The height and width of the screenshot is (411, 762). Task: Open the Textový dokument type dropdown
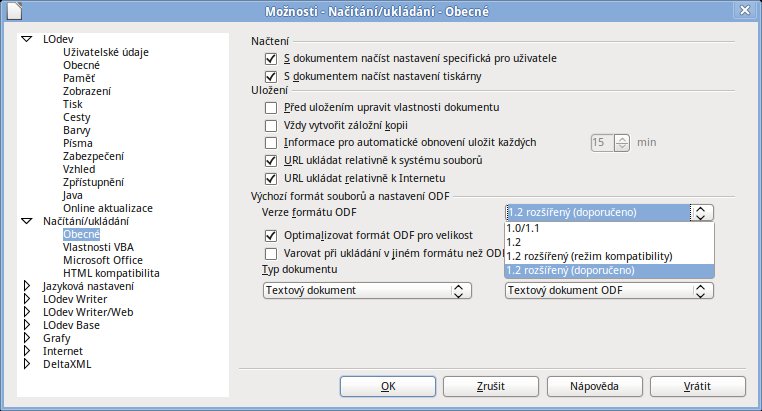click(x=367, y=291)
